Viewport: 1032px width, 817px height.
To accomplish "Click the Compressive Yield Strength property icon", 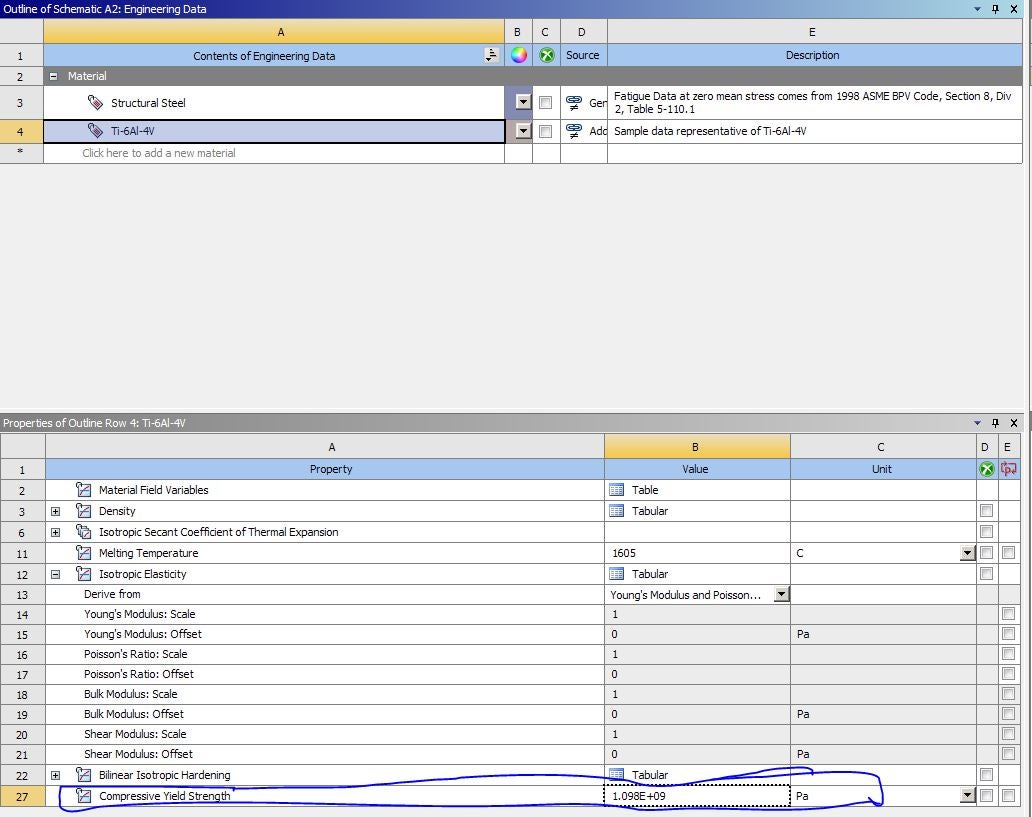I will pyautogui.click(x=84, y=795).
